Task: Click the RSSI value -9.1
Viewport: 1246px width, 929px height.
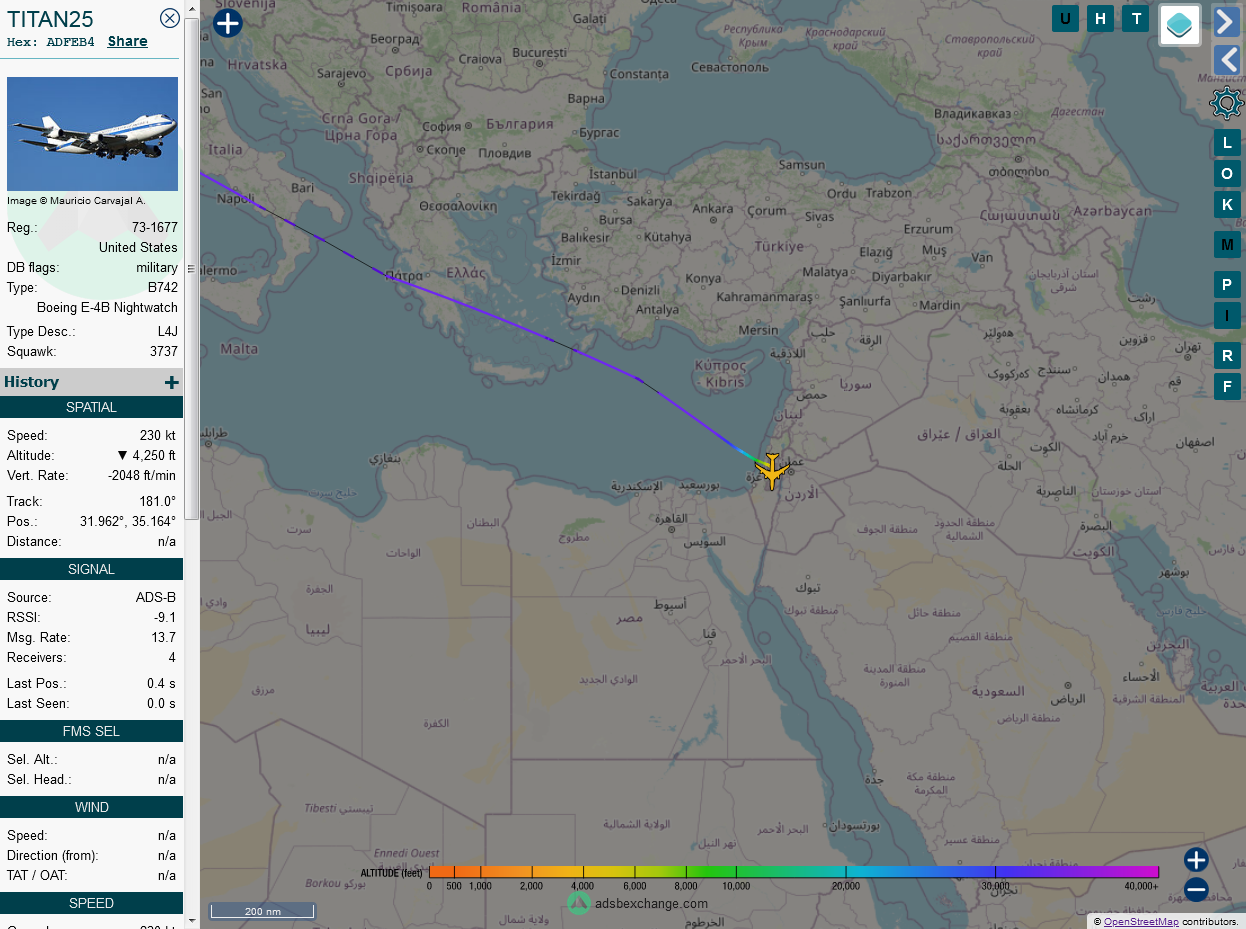Action: (165, 618)
